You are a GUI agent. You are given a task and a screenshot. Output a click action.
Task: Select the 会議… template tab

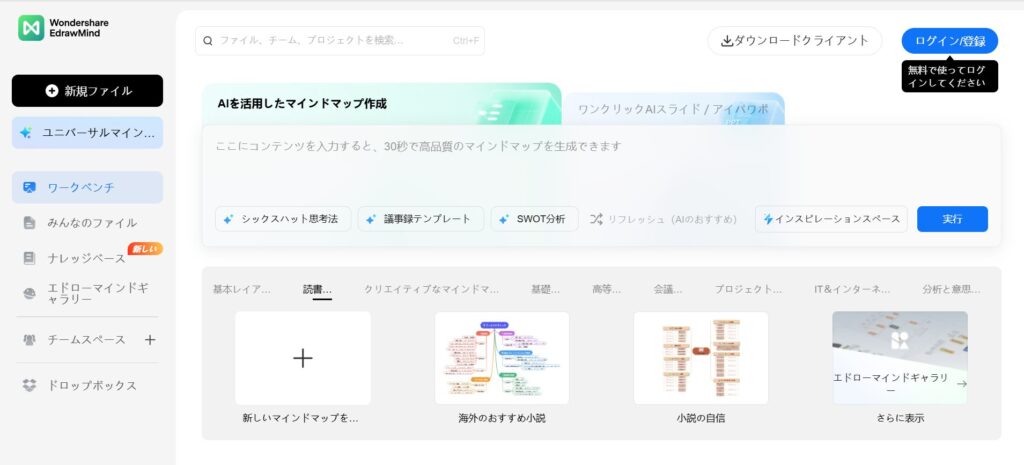[x=667, y=289]
